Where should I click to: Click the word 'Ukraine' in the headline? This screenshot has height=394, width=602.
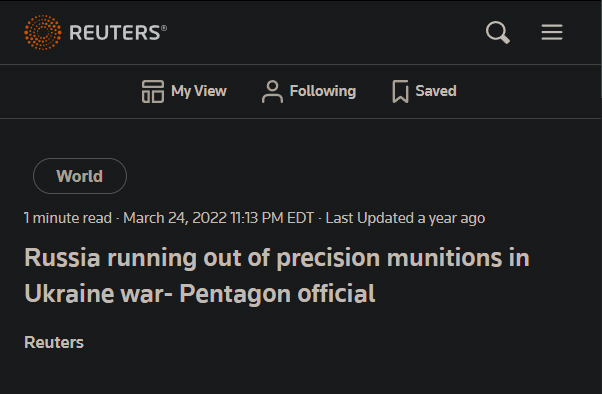[69, 294]
